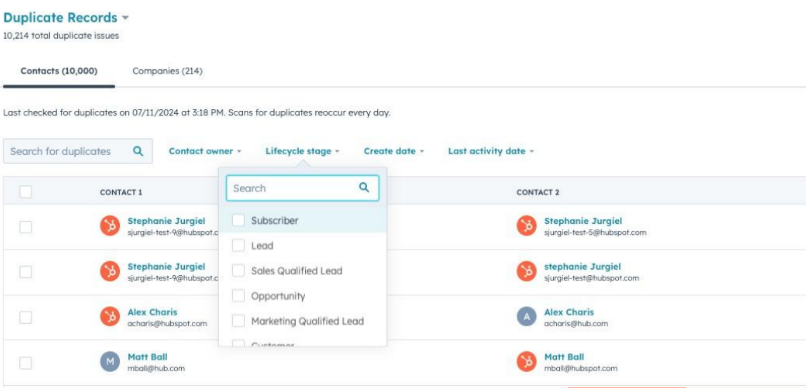Check the Sales Qualified Lead option
Screen dimensions: 806x388
click(238, 271)
